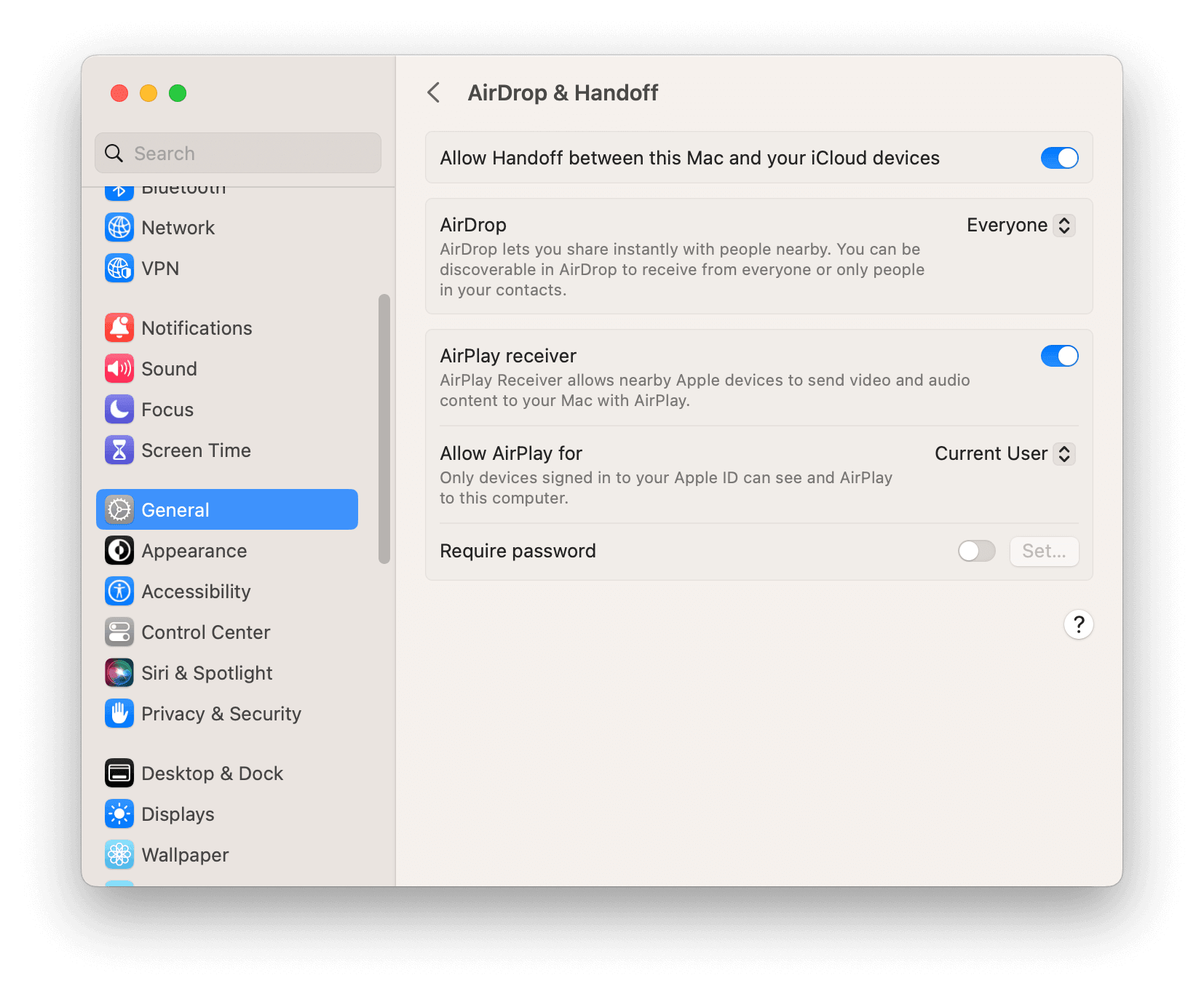1204x994 pixels.
Task: Open the Allow AirPlay for Current User dropdown
Action: click(x=1004, y=454)
